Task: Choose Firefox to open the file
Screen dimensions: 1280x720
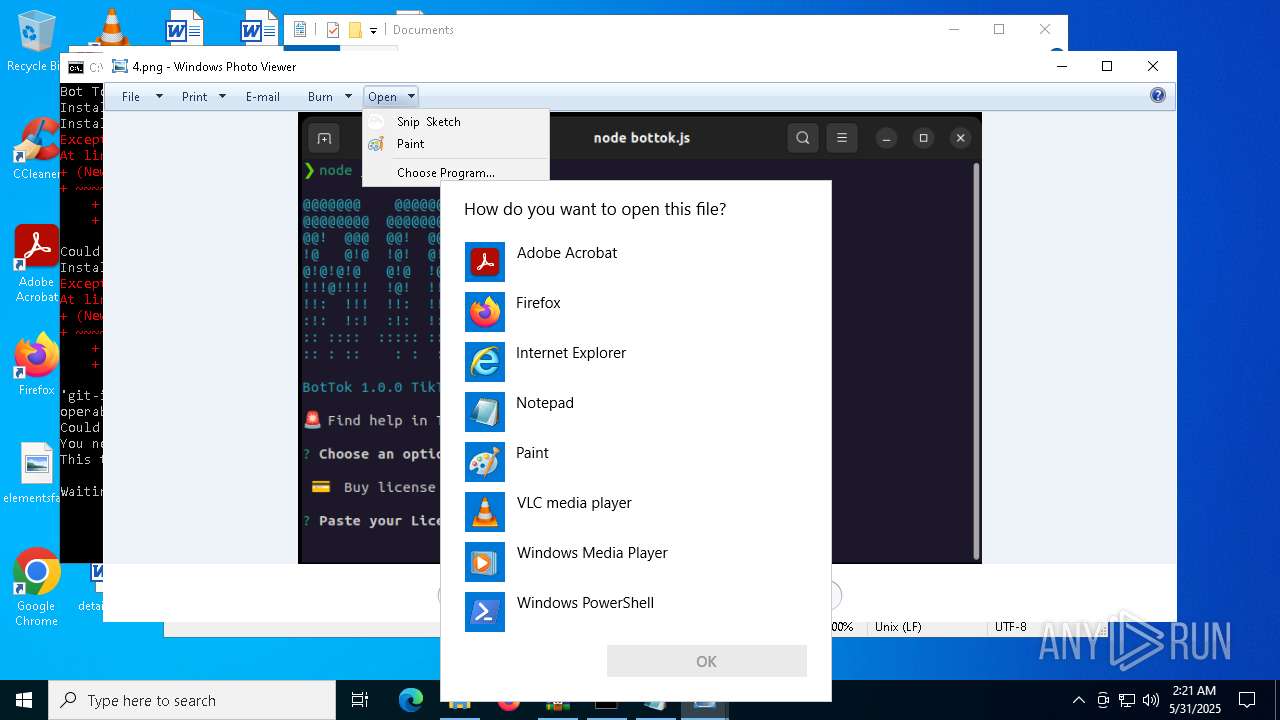Action: [x=635, y=312]
